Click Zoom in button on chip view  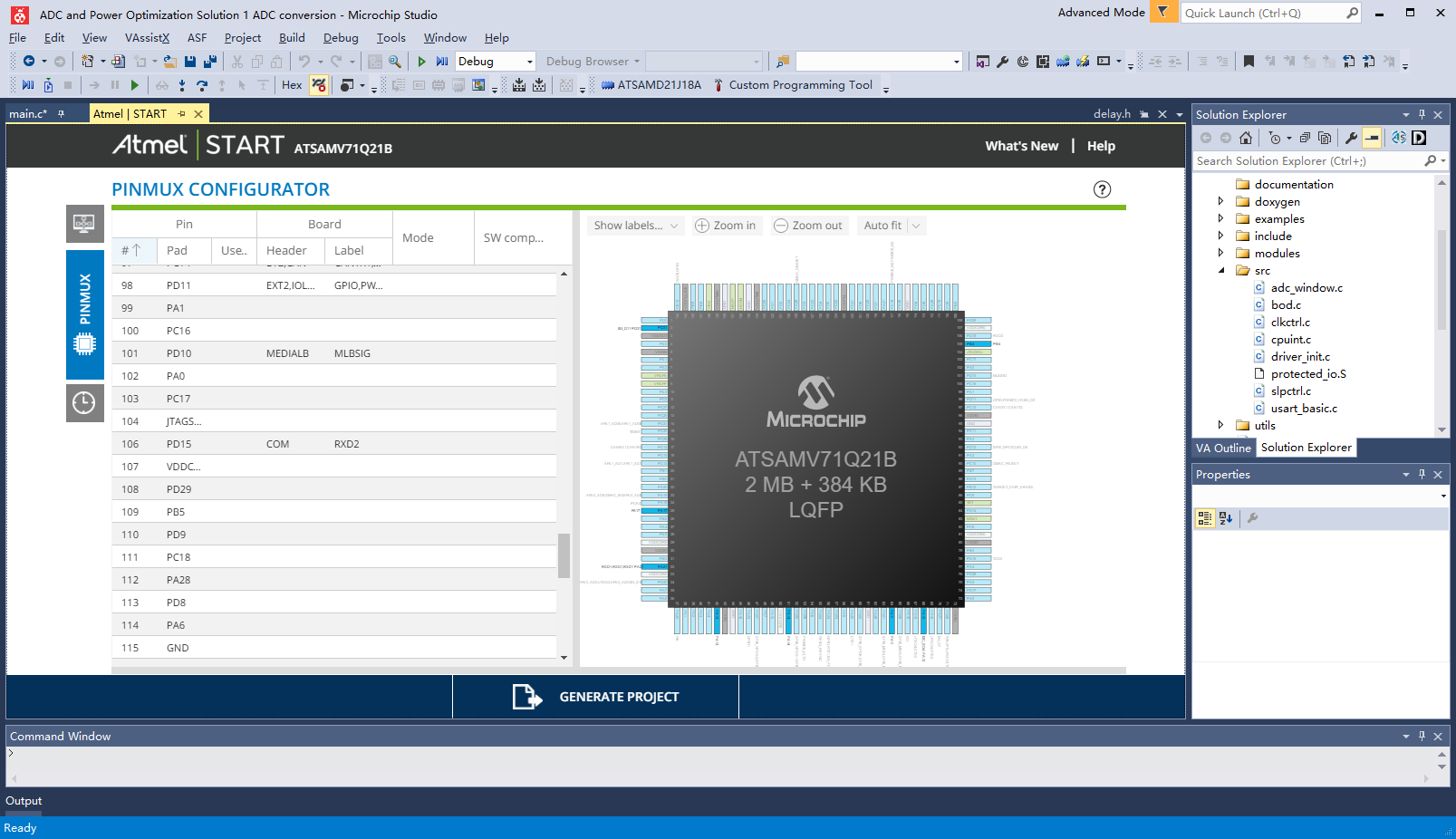725,226
